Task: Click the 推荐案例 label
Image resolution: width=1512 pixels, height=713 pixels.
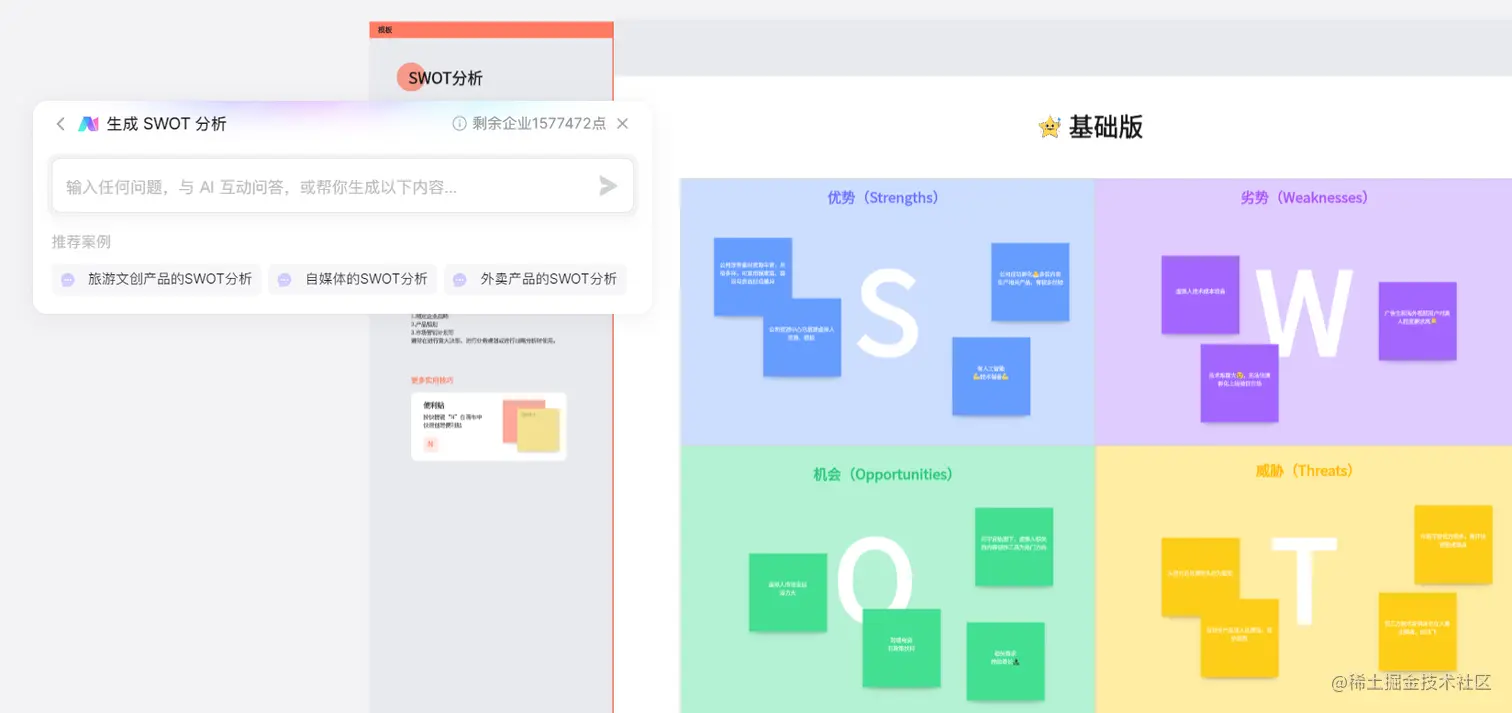Action: point(81,242)
